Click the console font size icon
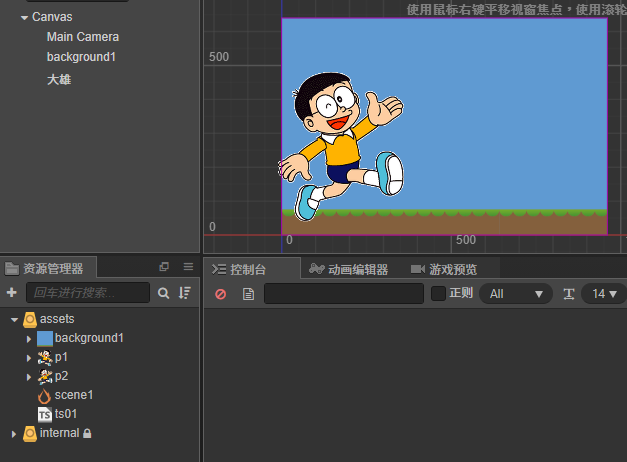627x462 pixels. [x=569, y=294]
